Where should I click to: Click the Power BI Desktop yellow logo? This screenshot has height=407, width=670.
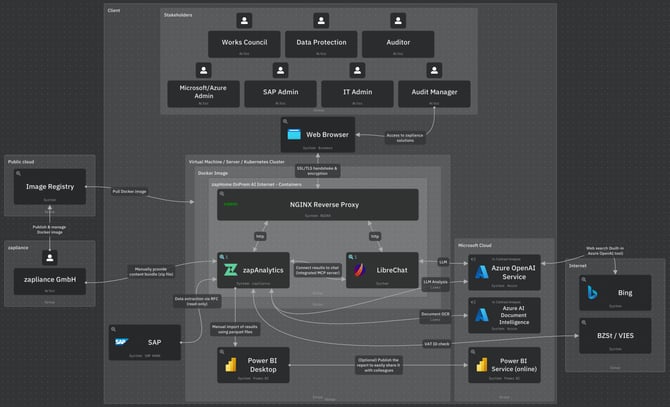click(x=231, y=365)
